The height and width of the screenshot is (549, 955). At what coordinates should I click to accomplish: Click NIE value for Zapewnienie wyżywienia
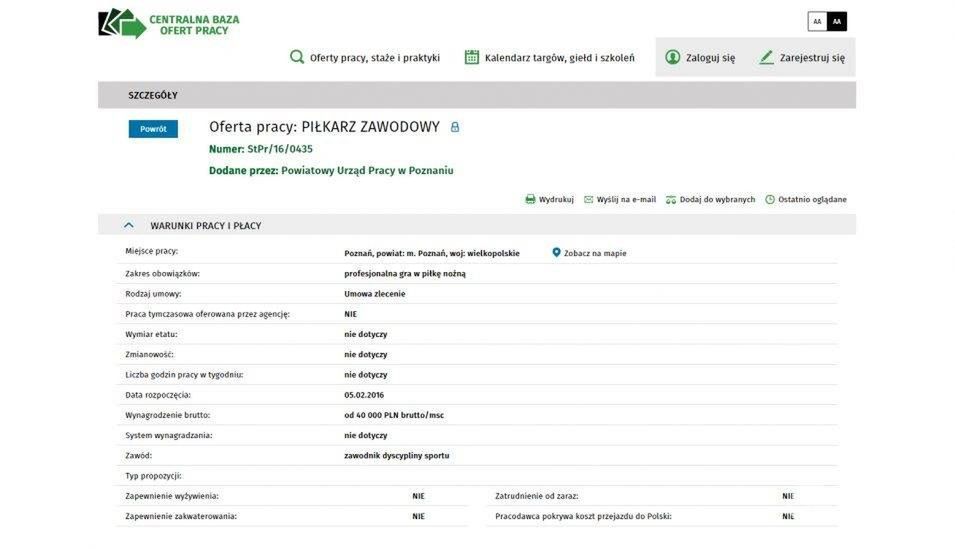(418, 496)
